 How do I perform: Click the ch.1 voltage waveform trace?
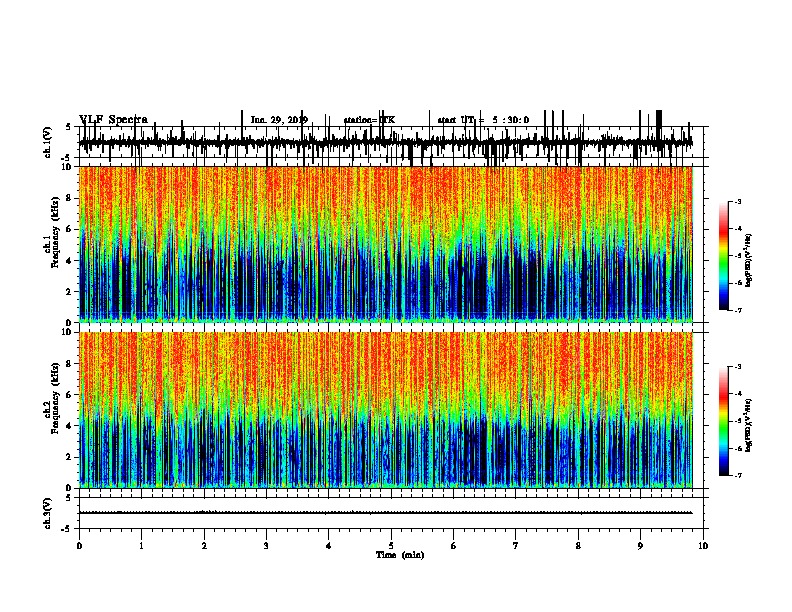(x=385, y=142)
